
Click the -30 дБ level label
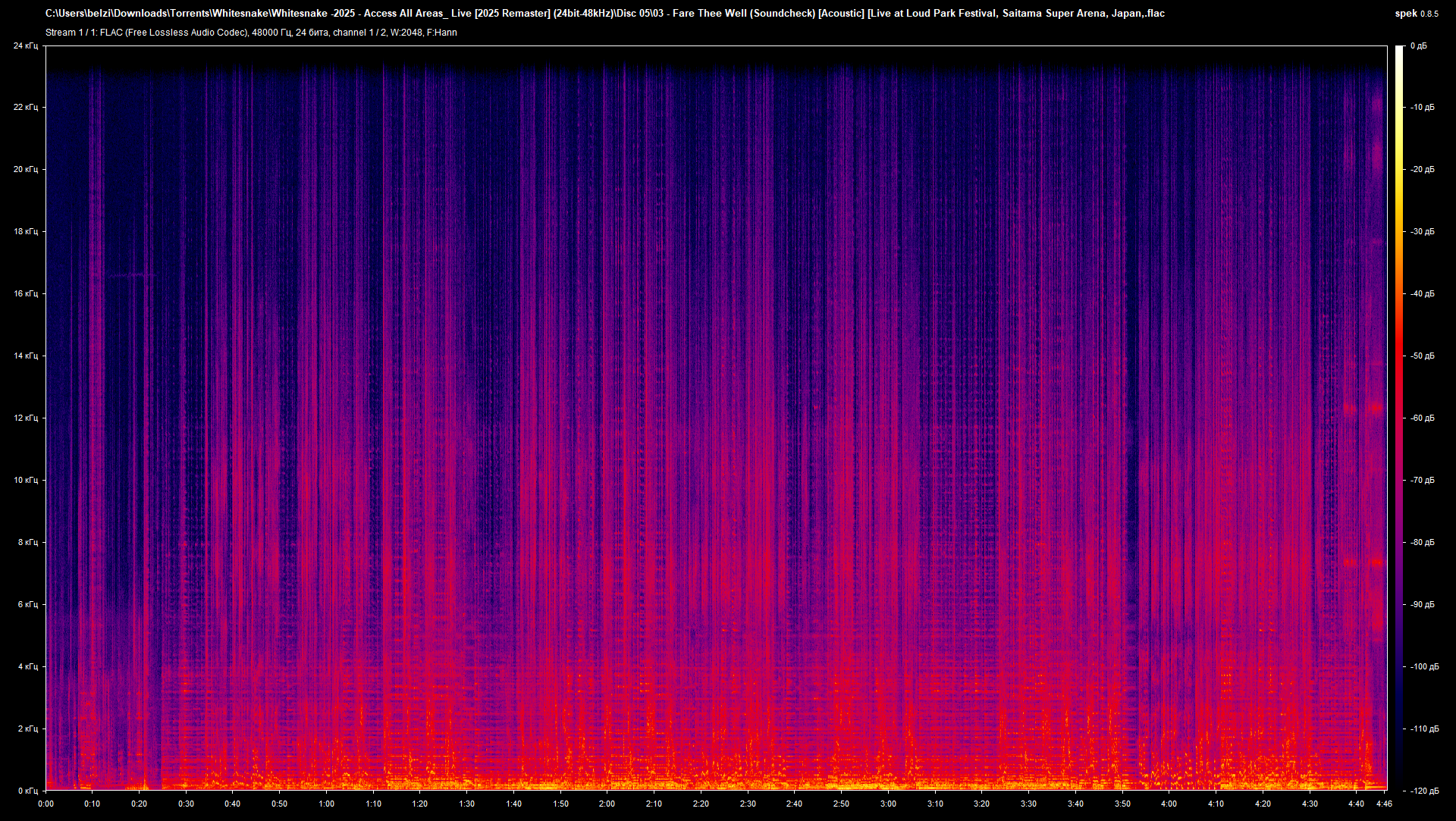(x=1422, y=231)
